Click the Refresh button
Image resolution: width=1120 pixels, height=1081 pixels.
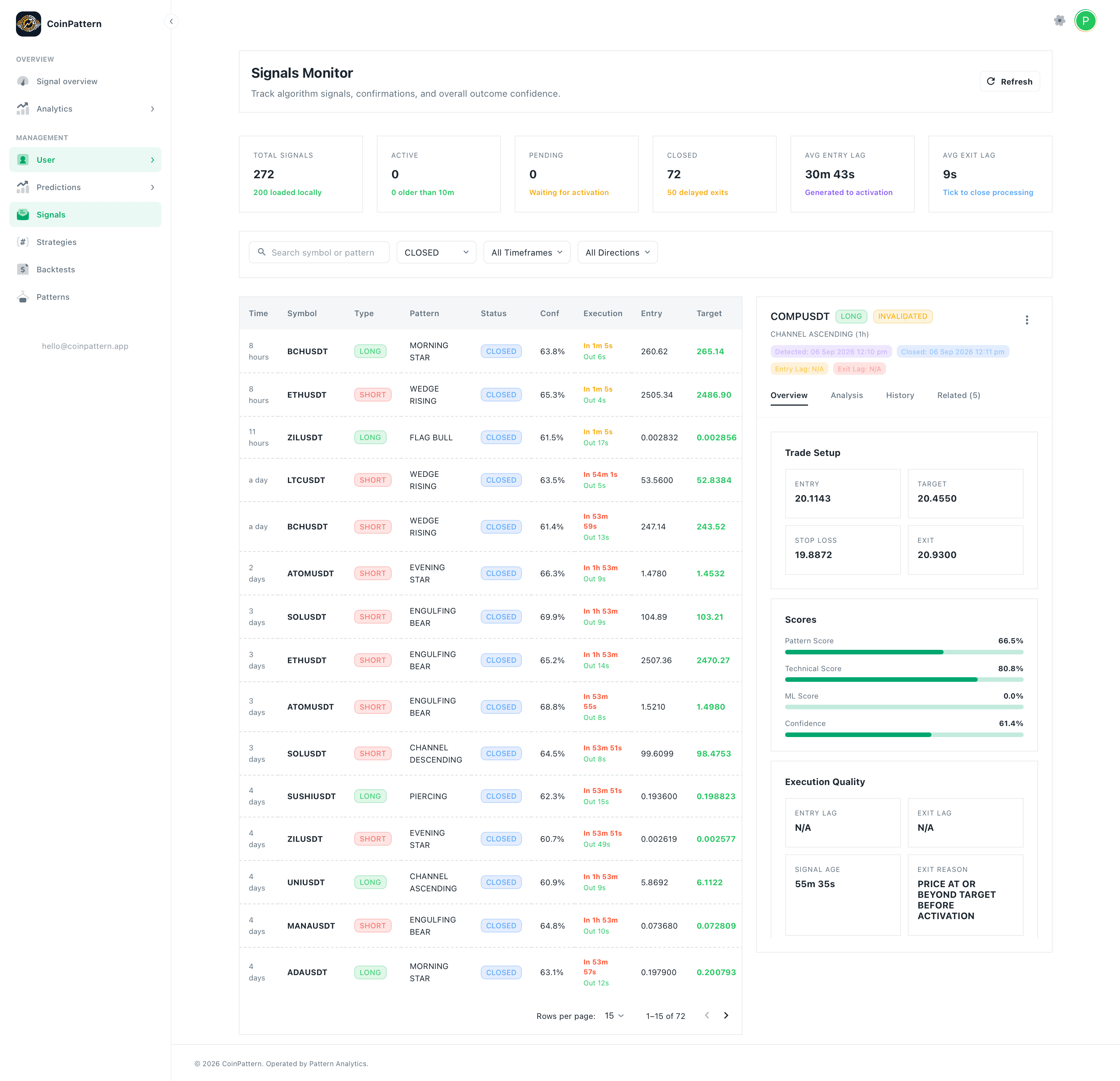[1010, 82]
